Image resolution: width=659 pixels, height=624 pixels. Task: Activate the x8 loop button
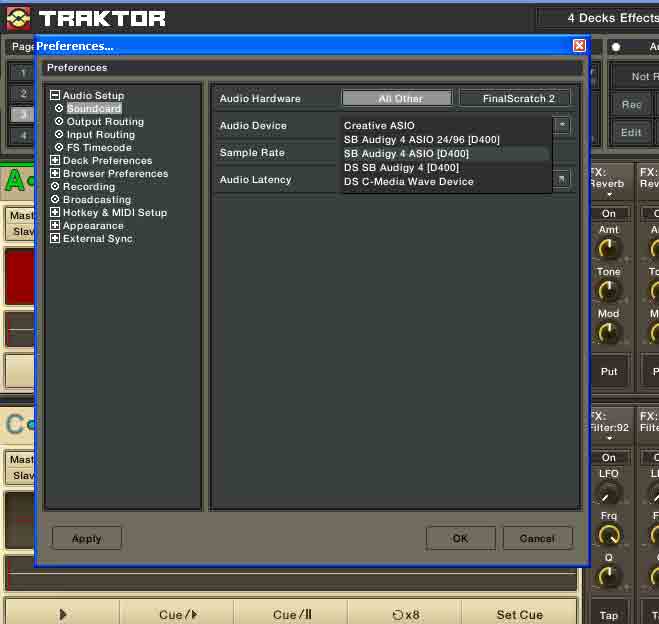[x=405, y=614]
